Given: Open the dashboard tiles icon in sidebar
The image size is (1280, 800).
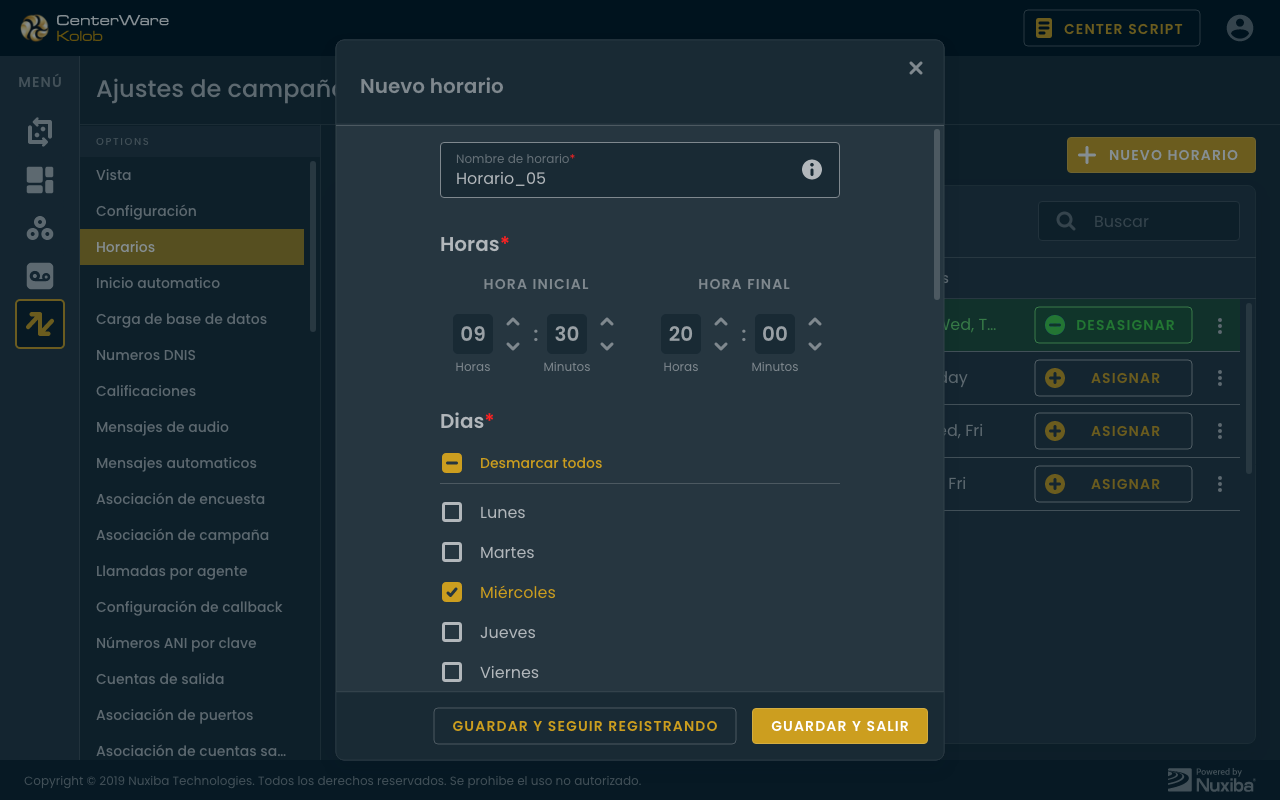Looking at the screenshot, I should click(40, 180).
